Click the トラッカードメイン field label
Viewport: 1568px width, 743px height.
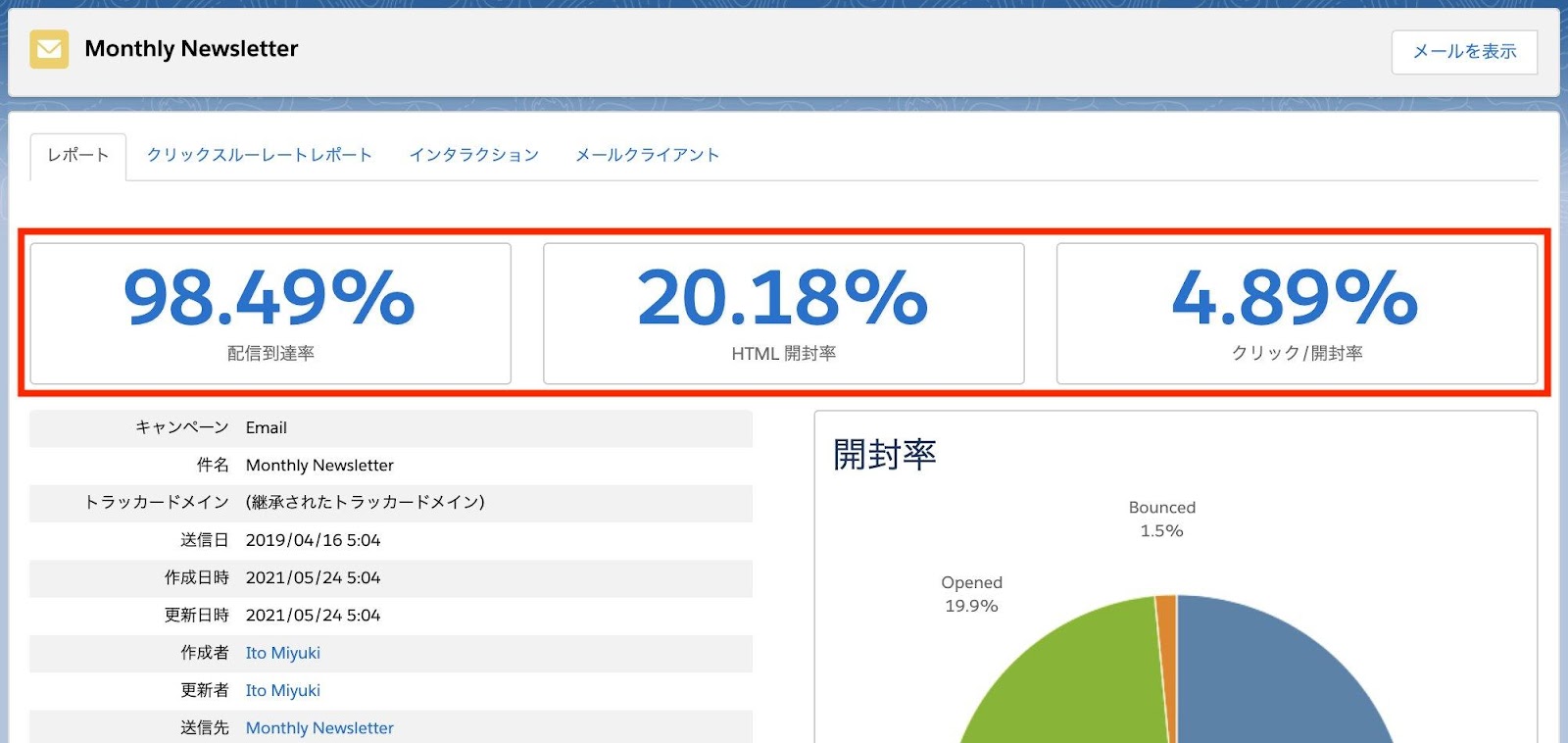click(x=157, y=502)
